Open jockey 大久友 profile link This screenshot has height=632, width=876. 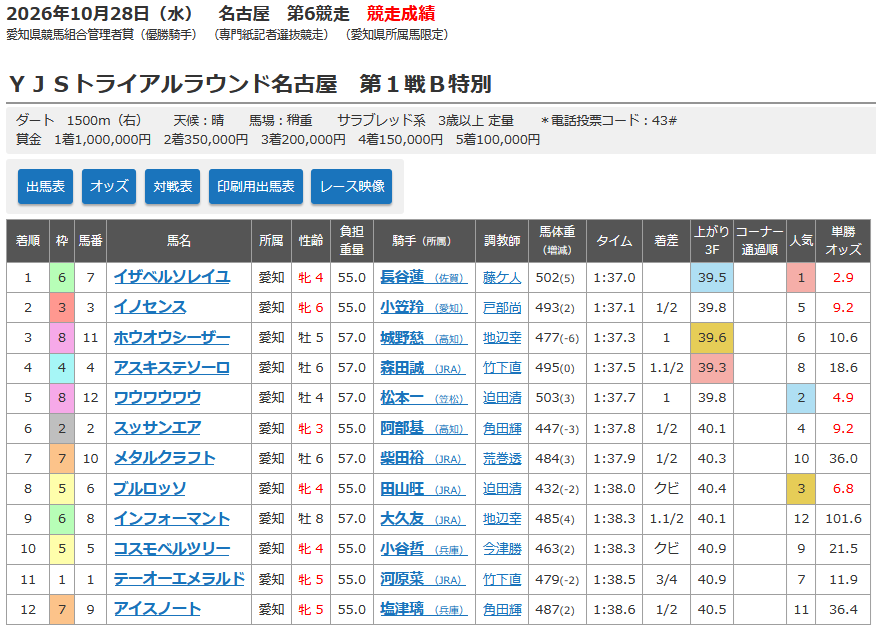point(423,519)
